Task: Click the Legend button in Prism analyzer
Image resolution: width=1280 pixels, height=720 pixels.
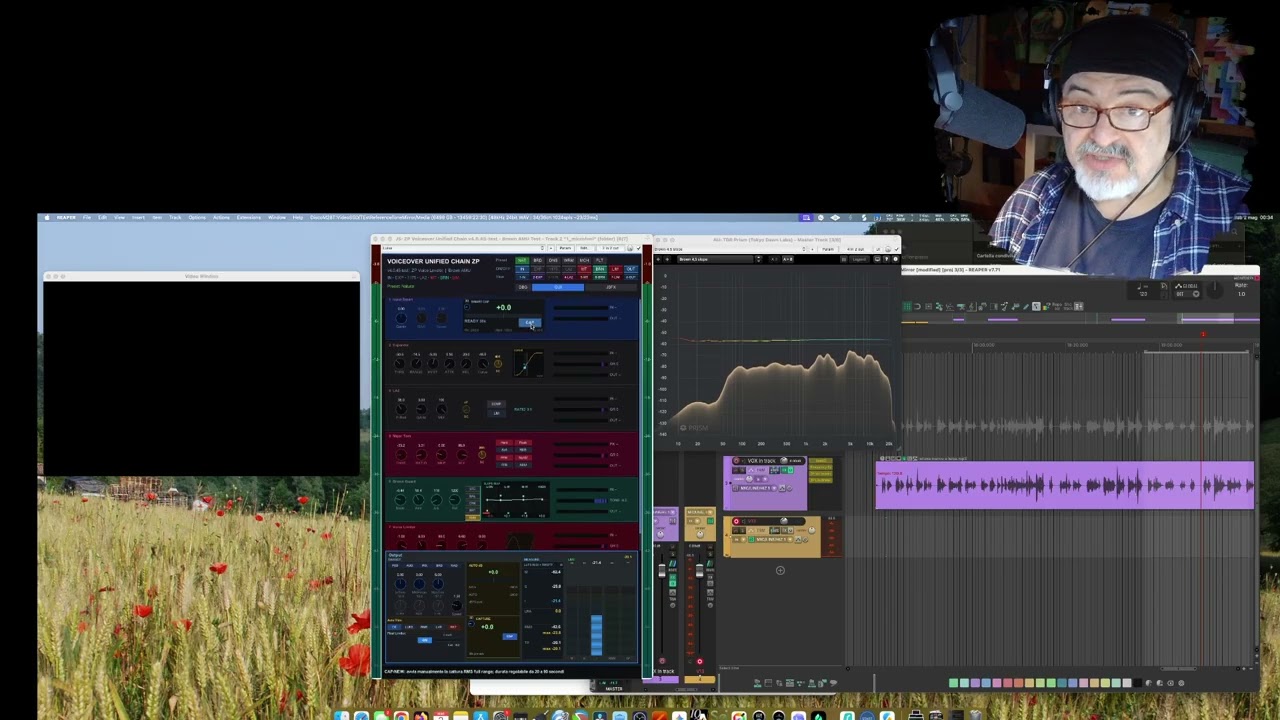Action: tap(859, 259)
